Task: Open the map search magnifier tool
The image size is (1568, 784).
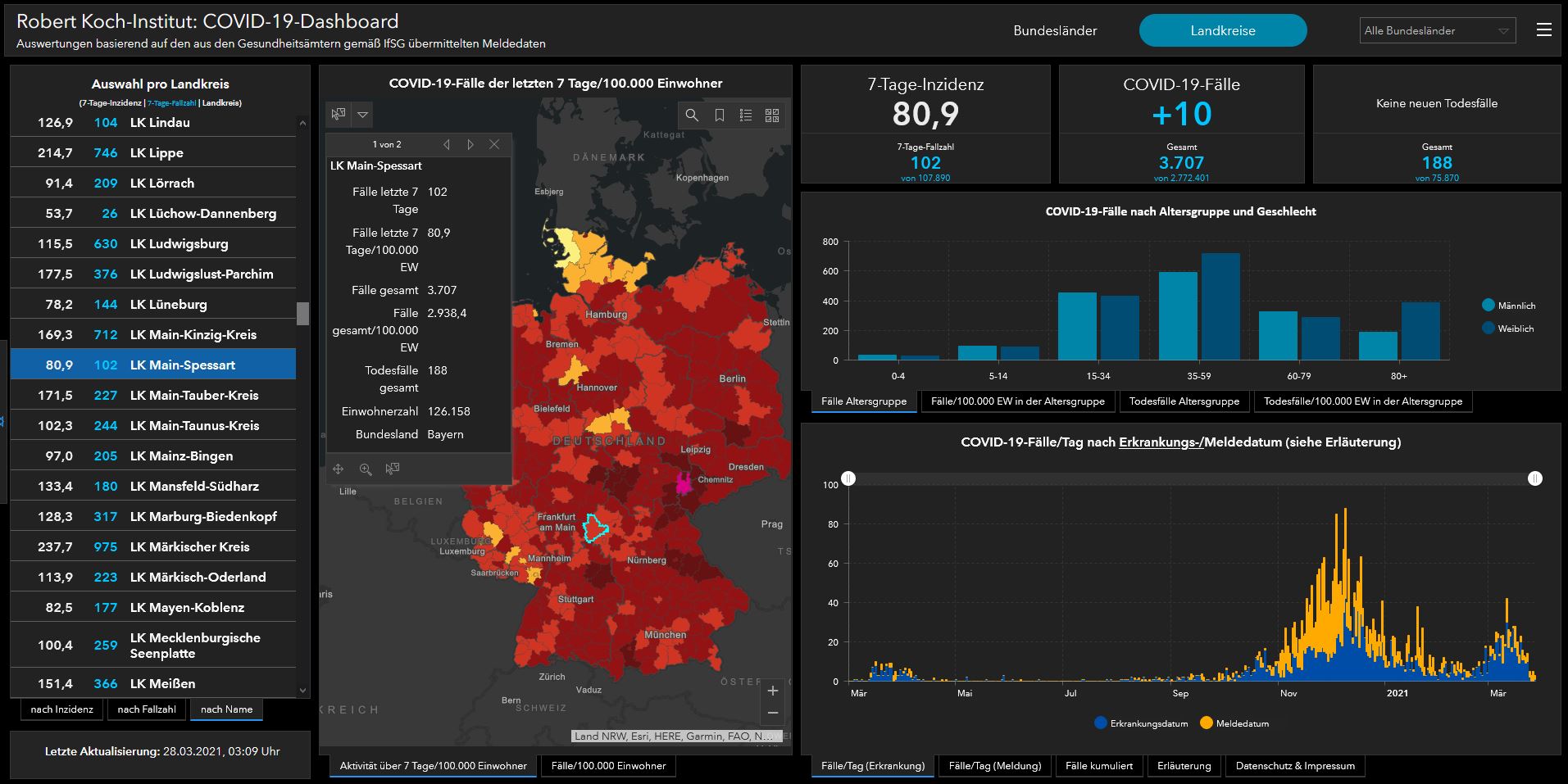Action: (x=692, y=116)
